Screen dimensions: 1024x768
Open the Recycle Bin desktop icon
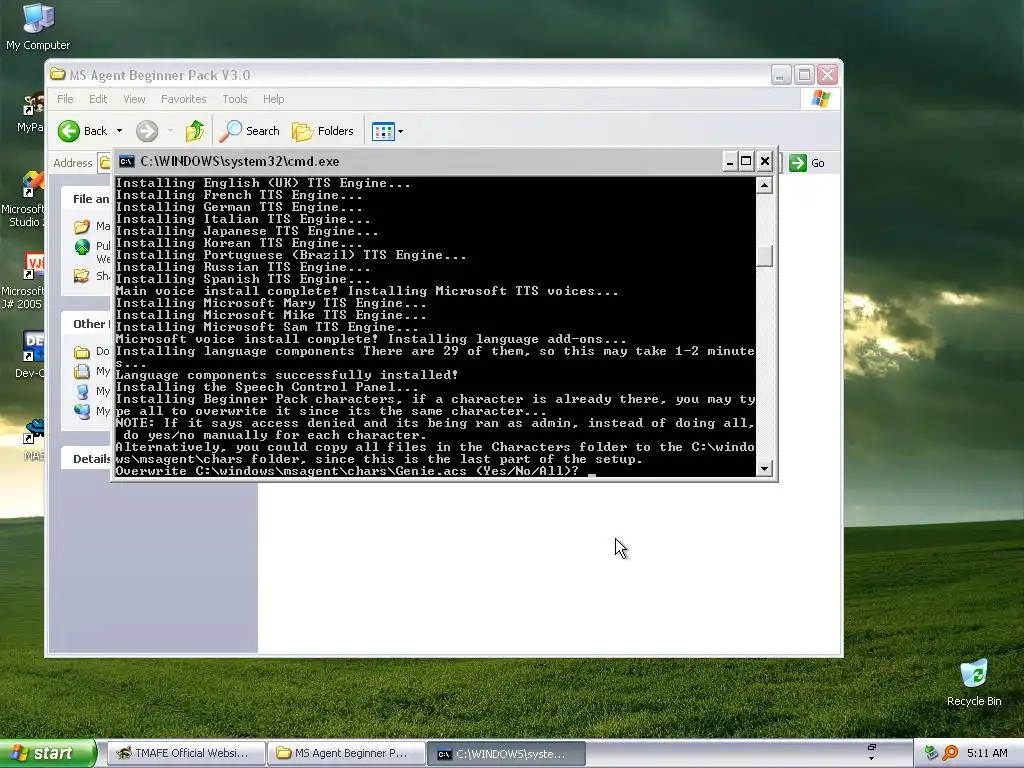click(x=974, y=683)
